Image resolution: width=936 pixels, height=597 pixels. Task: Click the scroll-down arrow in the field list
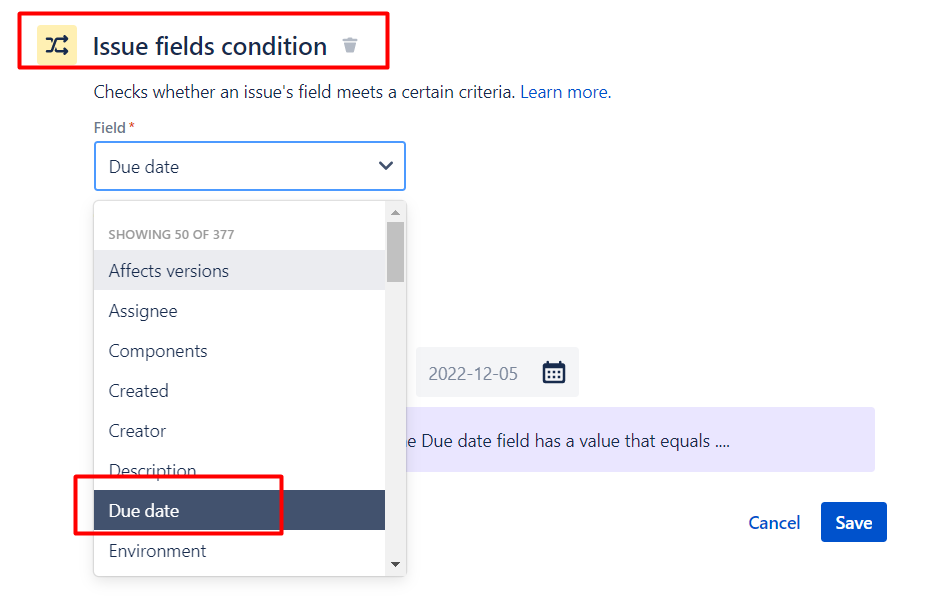click(395, 564)
